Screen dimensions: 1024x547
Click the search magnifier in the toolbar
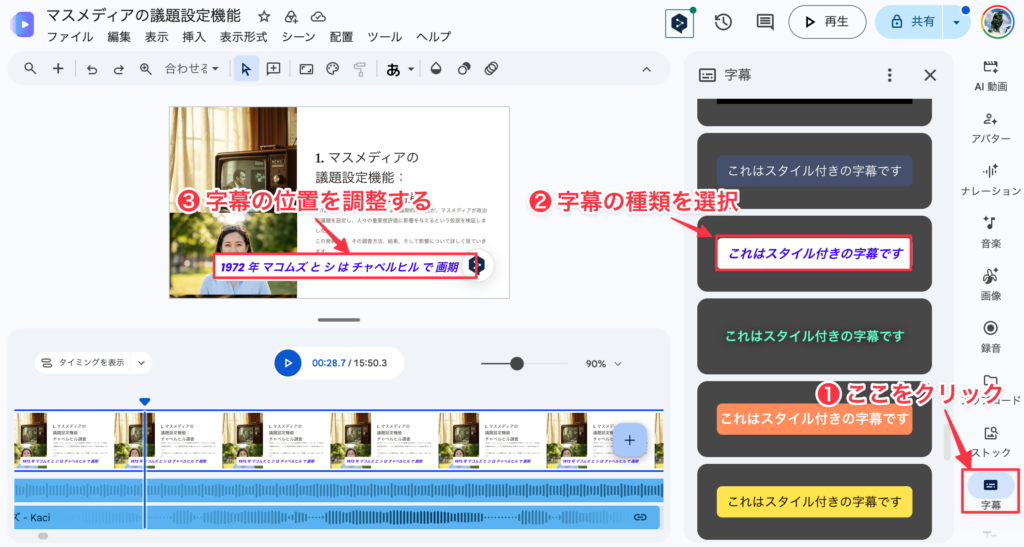click(30, 69)
